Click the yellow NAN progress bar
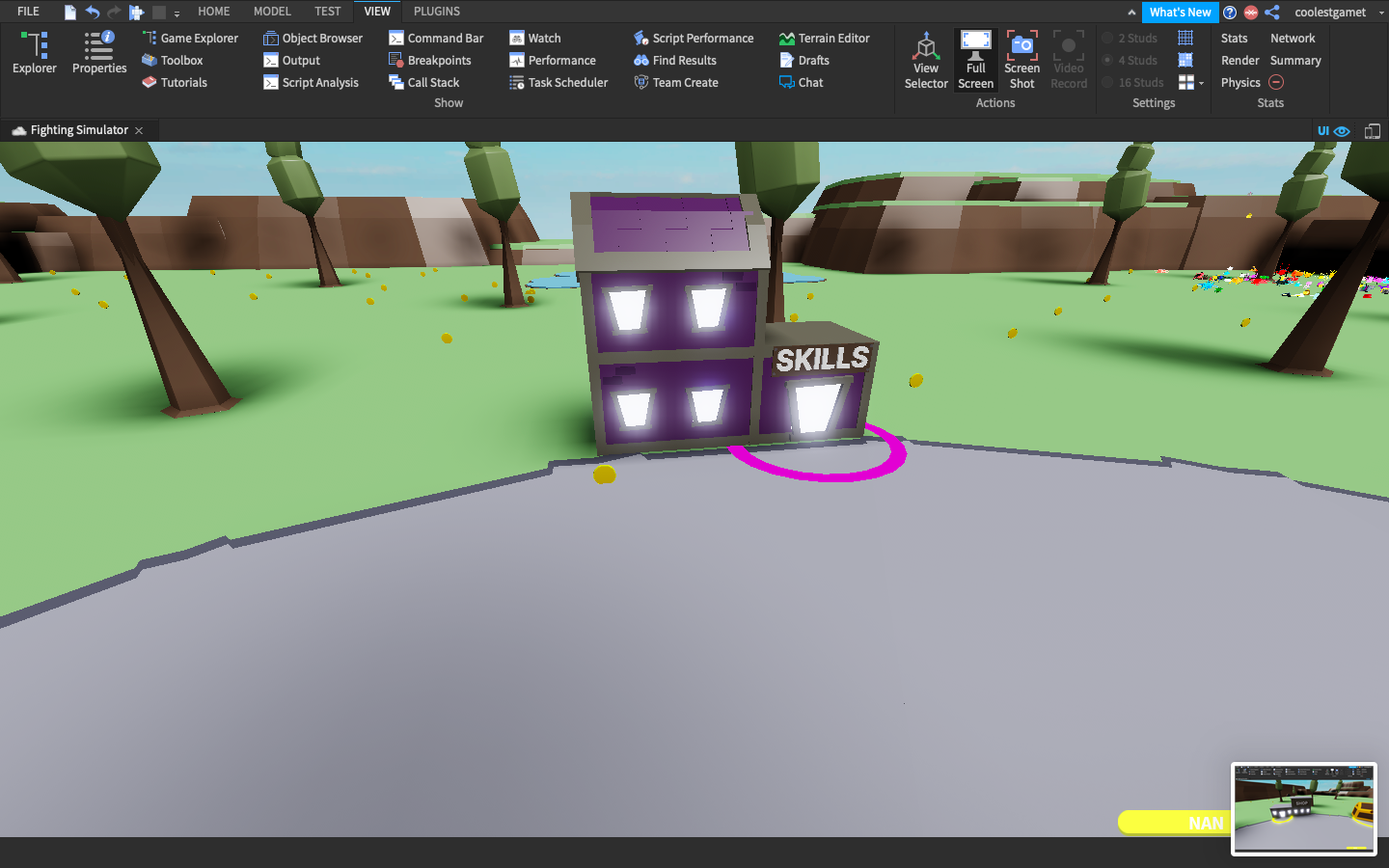This screenshot has height=868, width=1389. click(1174, 823)
